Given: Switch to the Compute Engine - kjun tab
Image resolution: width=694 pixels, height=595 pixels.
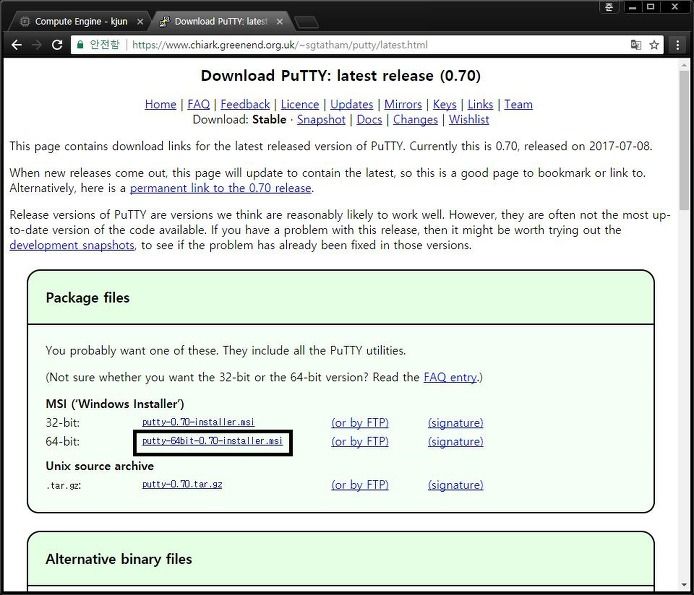Looking at the screenshot, I should click(81, 21).
